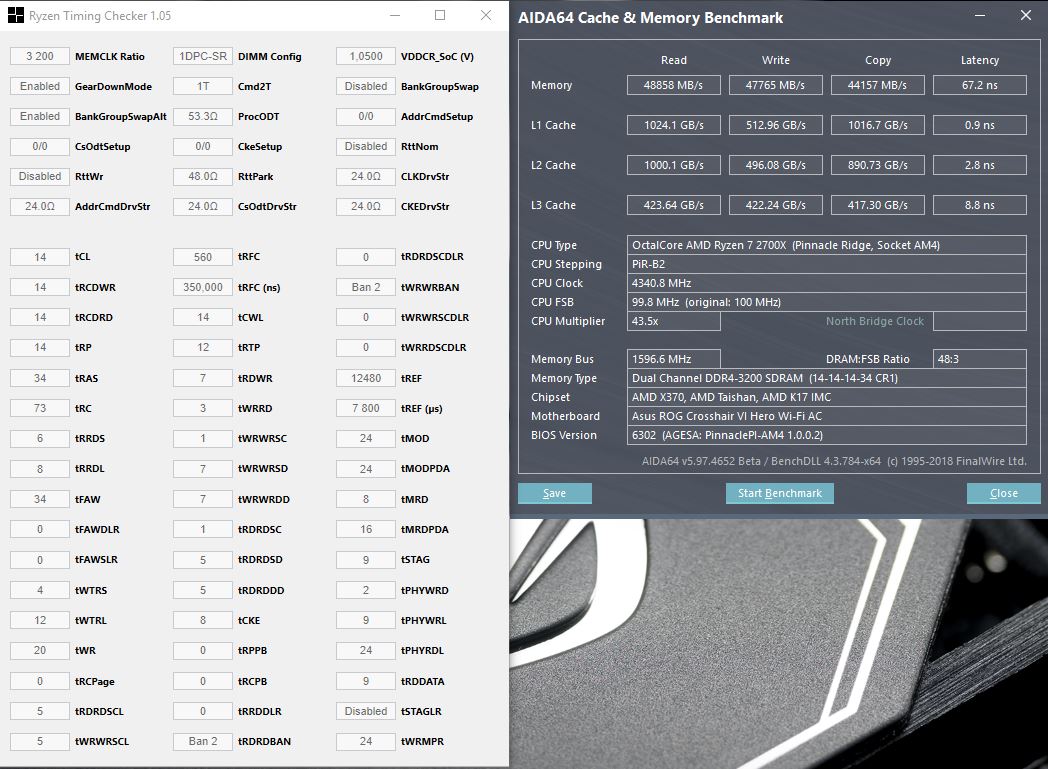Click the L2 Cache Write 496.08 GB/s box
The image size is (1048, 769).
click(x=775, y=165)
